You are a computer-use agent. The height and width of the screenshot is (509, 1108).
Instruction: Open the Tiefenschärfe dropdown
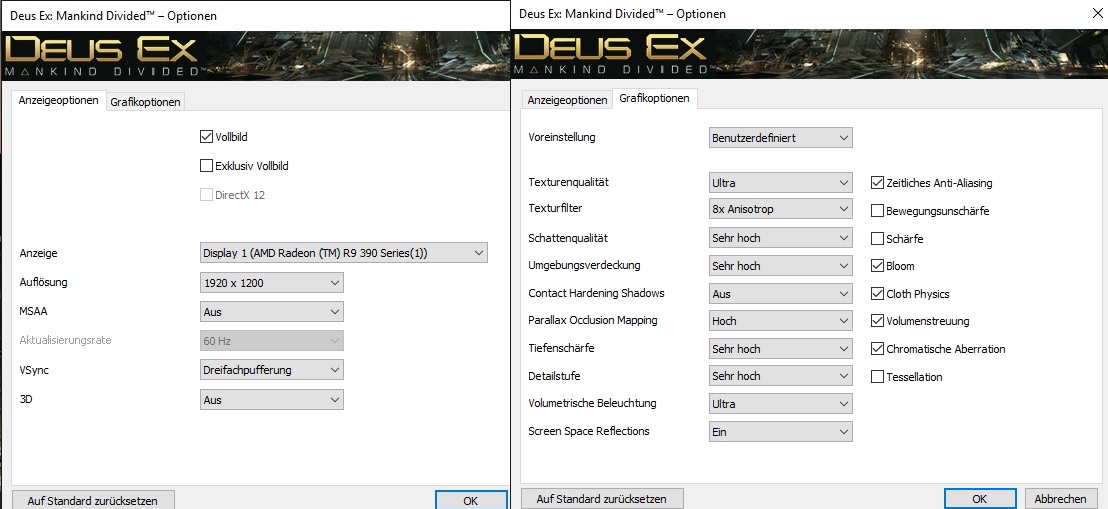(781, 349)
